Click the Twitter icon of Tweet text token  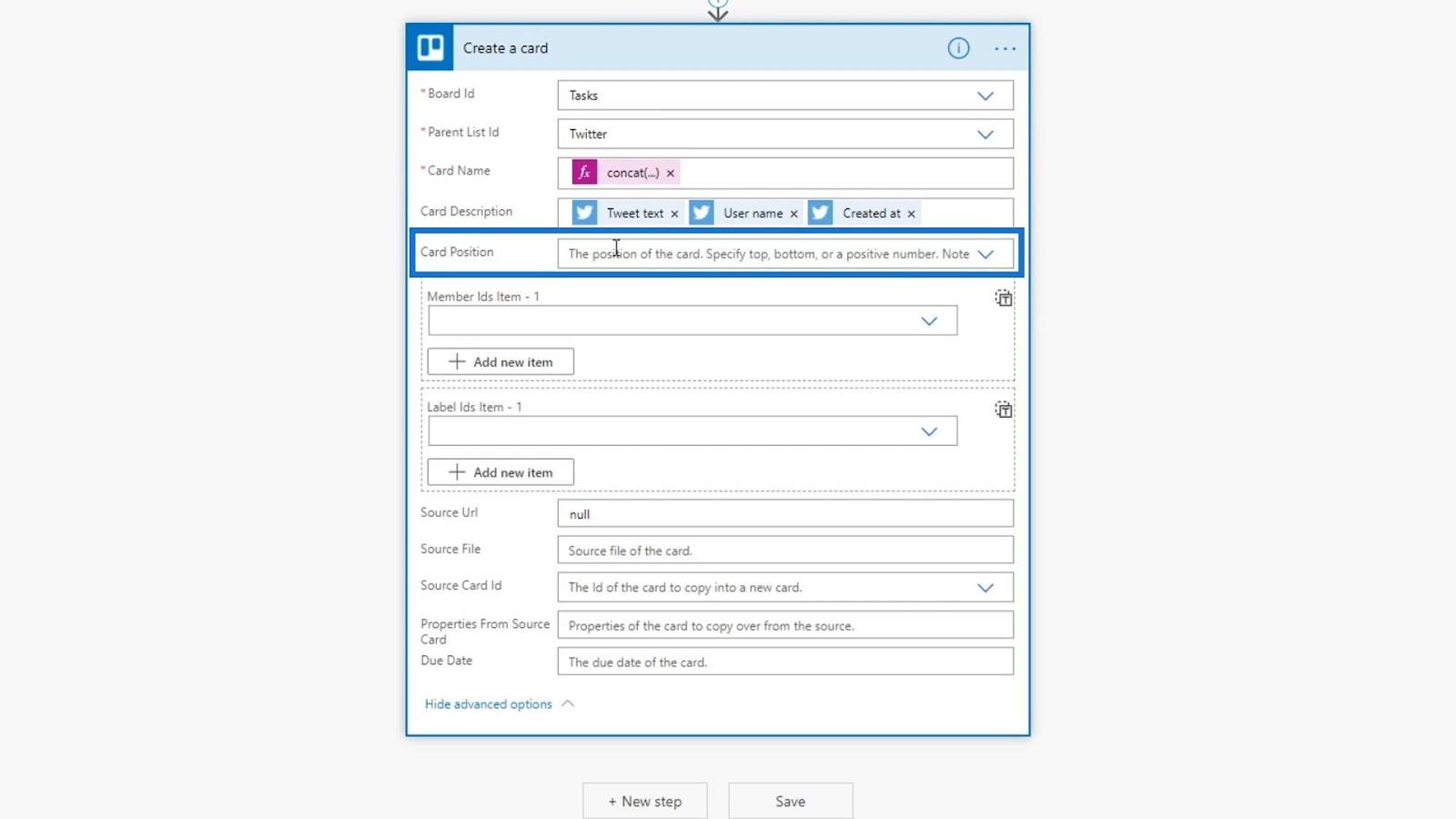(584, 213)
